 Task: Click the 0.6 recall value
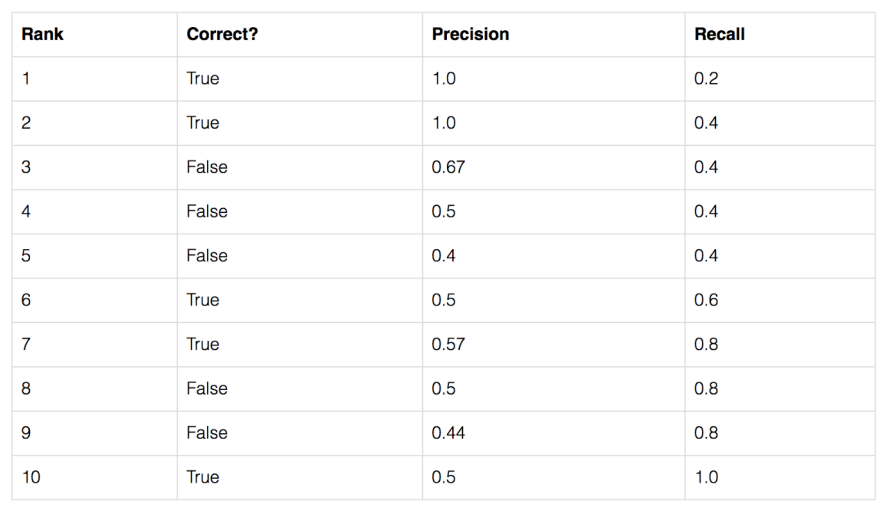(x=706, y=300)
